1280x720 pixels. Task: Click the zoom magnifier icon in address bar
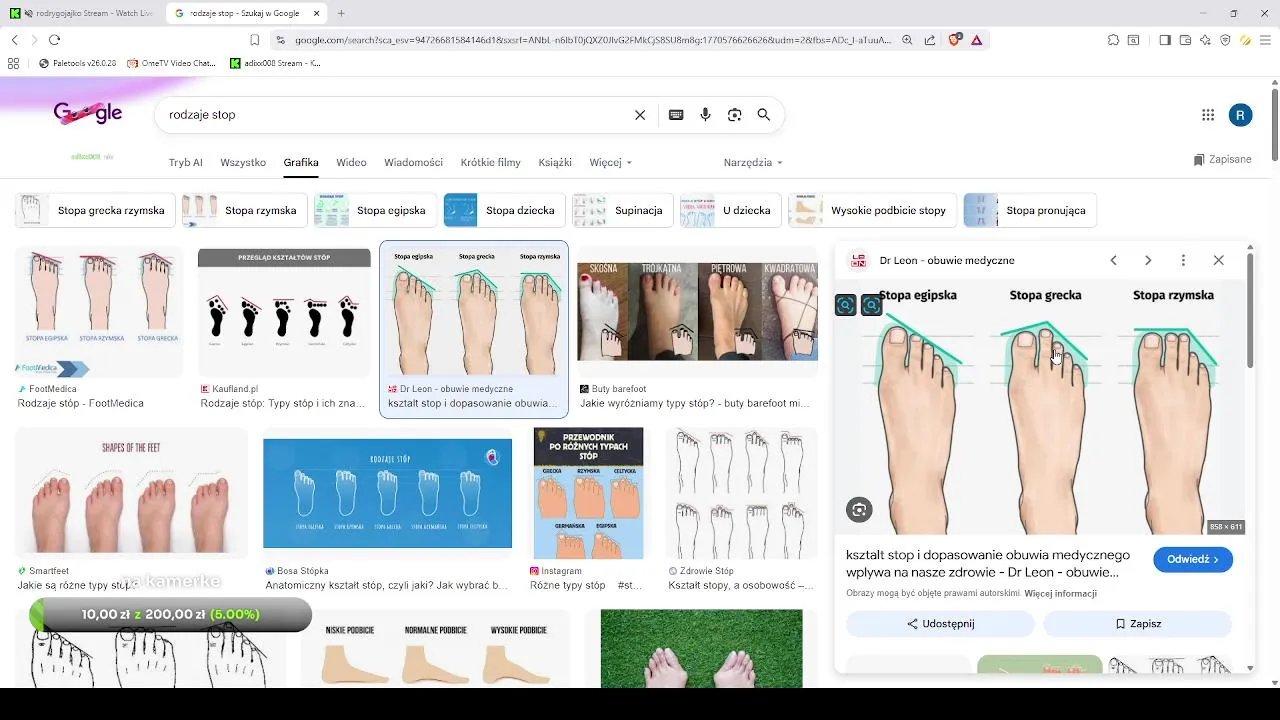point(907,40)
